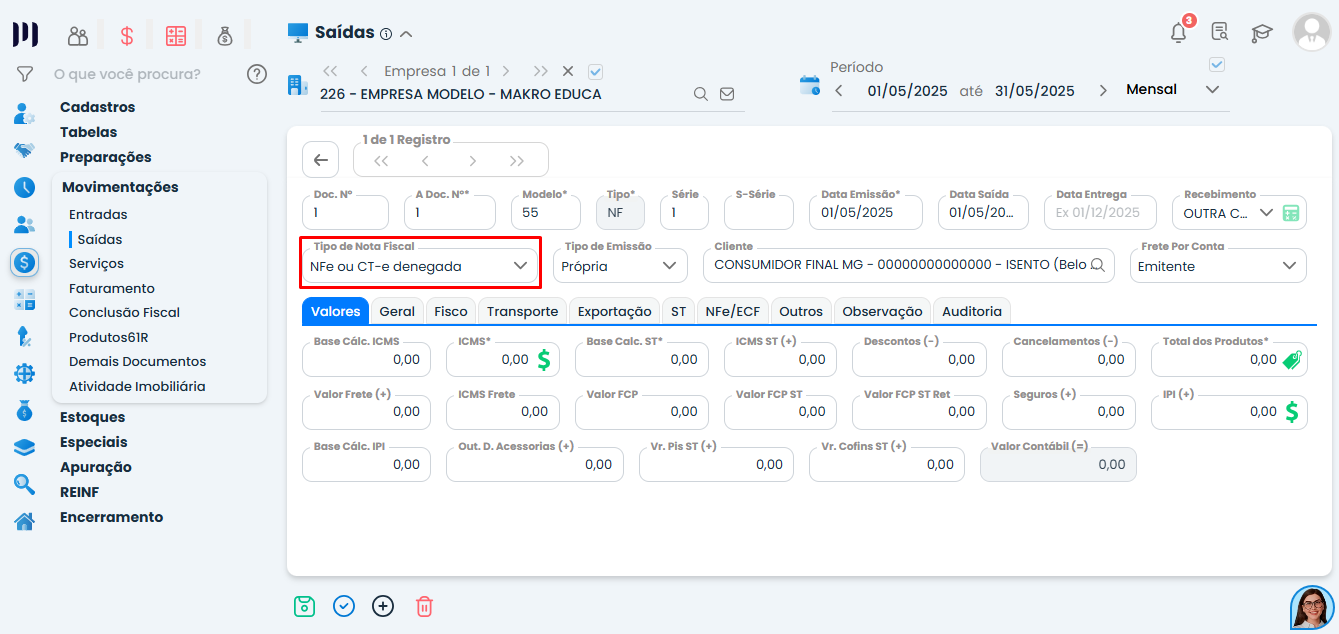Toggle the checkbox above the Mensal period
Screen dimensions: 1339x634
tap(1217, 65)
